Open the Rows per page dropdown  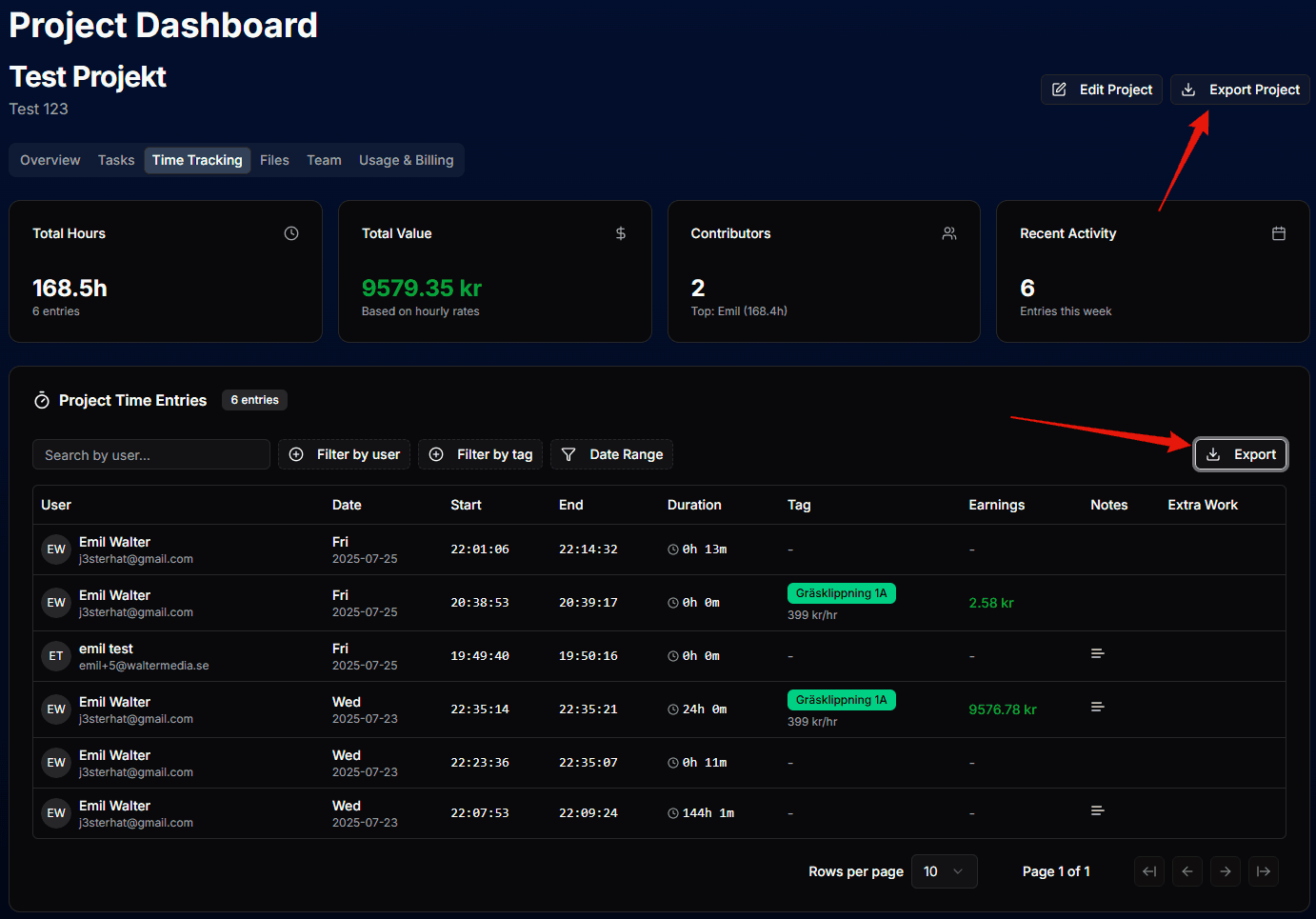(944, 871)
